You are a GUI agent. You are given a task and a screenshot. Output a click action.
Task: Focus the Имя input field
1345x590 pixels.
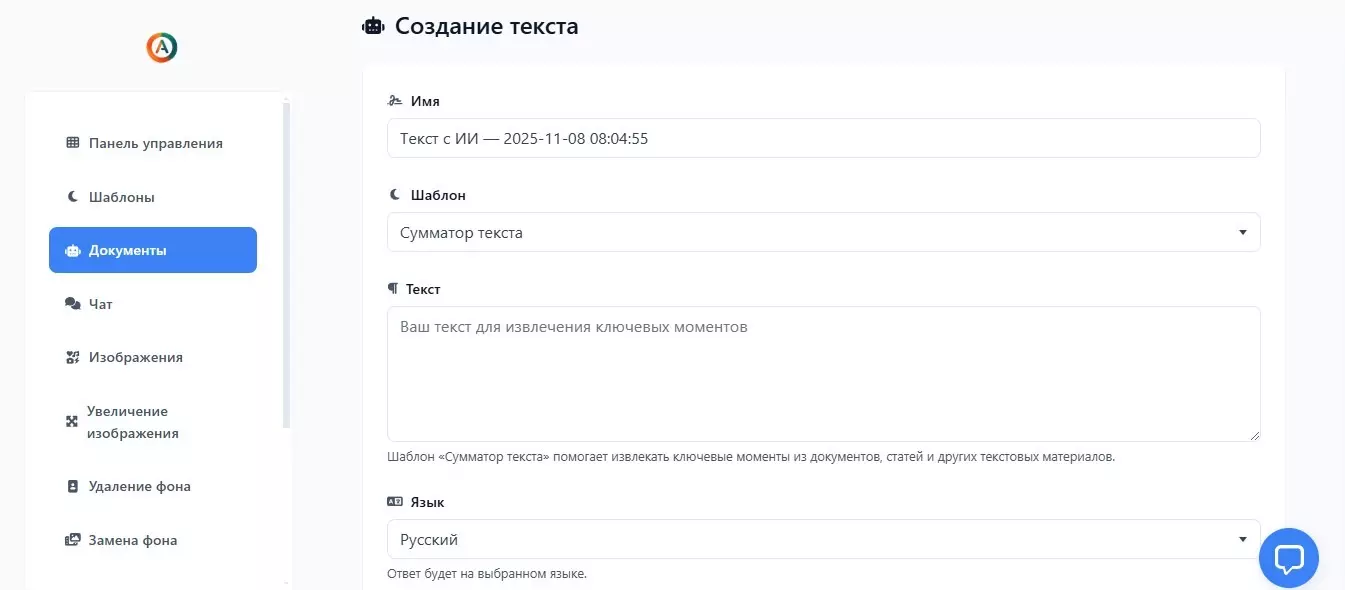[823, 138]
